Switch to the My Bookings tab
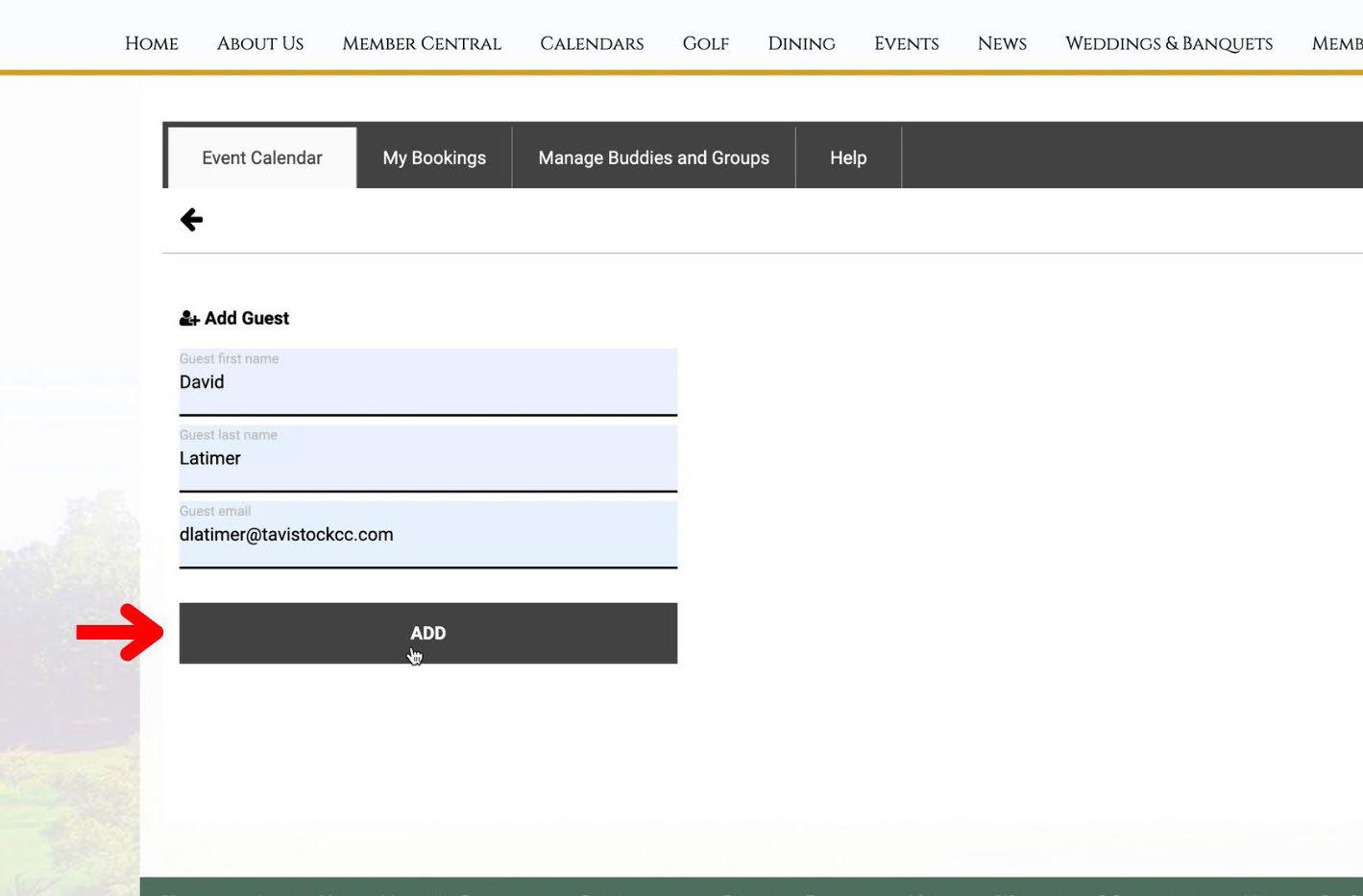The height and width of the screenshot is (896, 1363). click(434, 157)
